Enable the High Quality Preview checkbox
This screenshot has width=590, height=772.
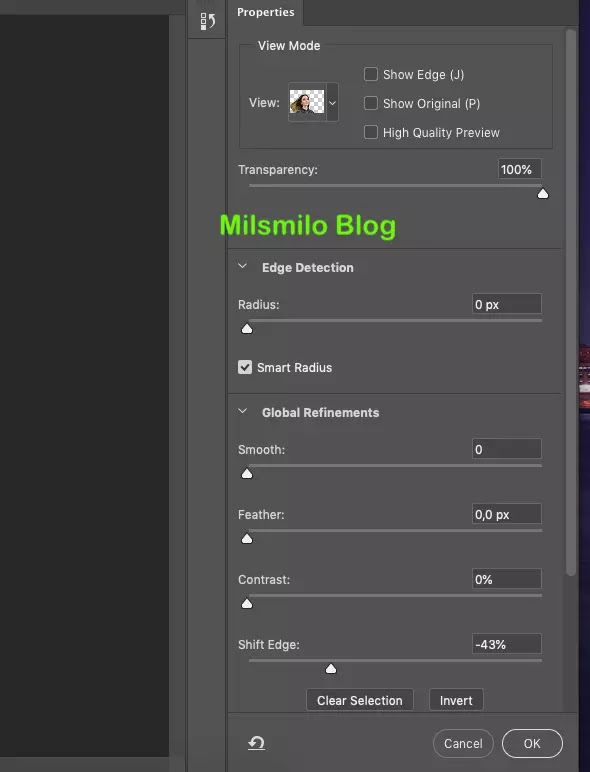coord(370,132)
